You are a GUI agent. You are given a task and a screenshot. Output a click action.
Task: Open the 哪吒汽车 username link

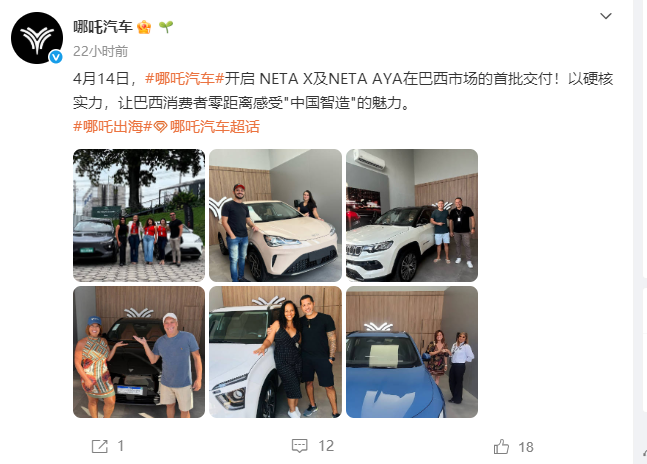pos(103,27)
